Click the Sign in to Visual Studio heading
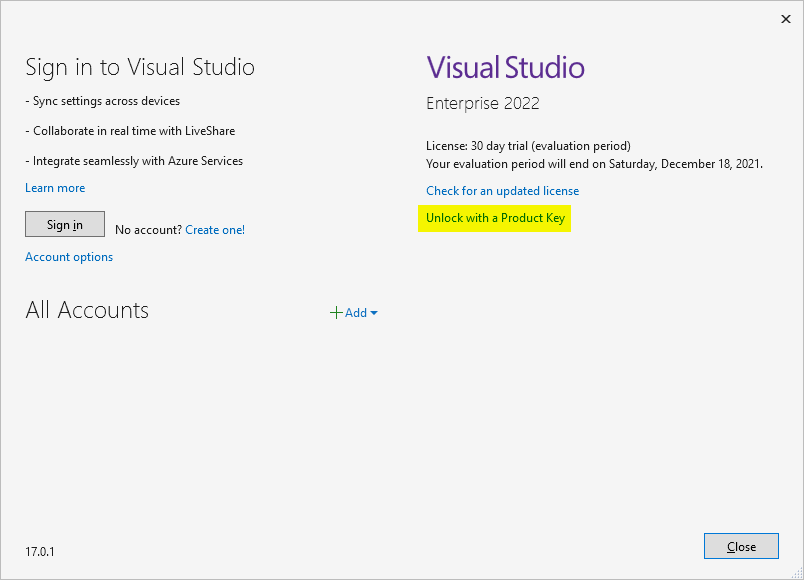804x580 pixels. [x=140, y=68]
